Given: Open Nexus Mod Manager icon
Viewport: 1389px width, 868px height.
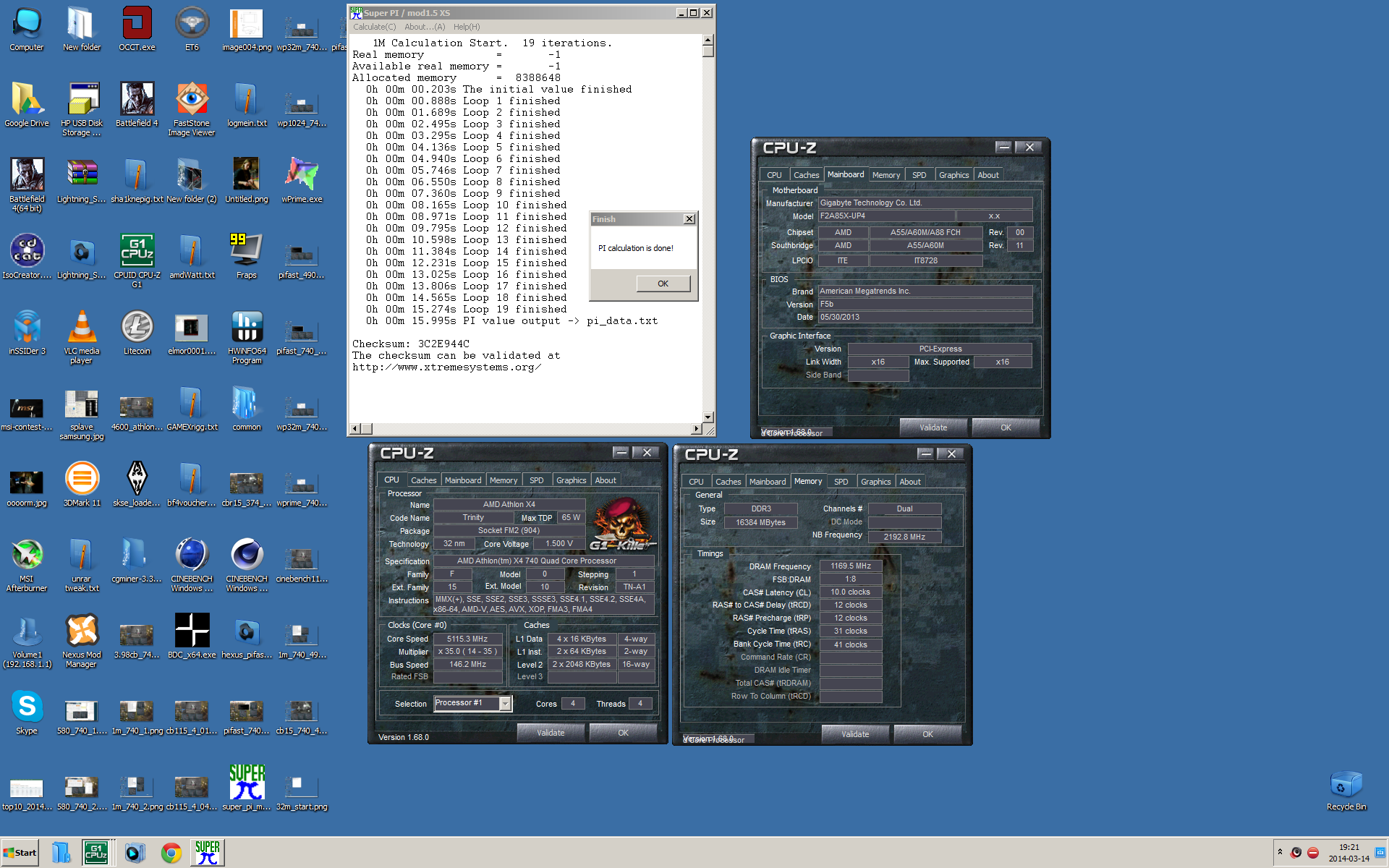Looking at the screenshot, I should click(x=82, y=640).
